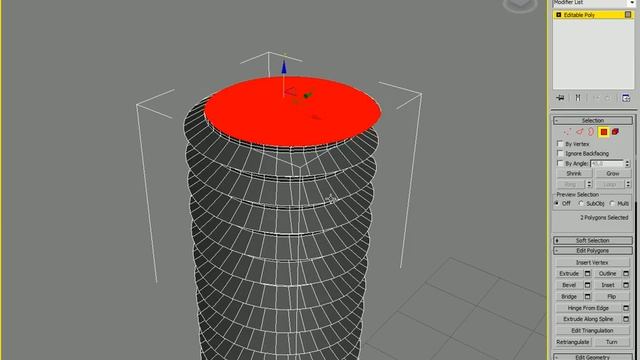Click the Flip button
This screenshot has height=360, width=640.
point(611,296)
